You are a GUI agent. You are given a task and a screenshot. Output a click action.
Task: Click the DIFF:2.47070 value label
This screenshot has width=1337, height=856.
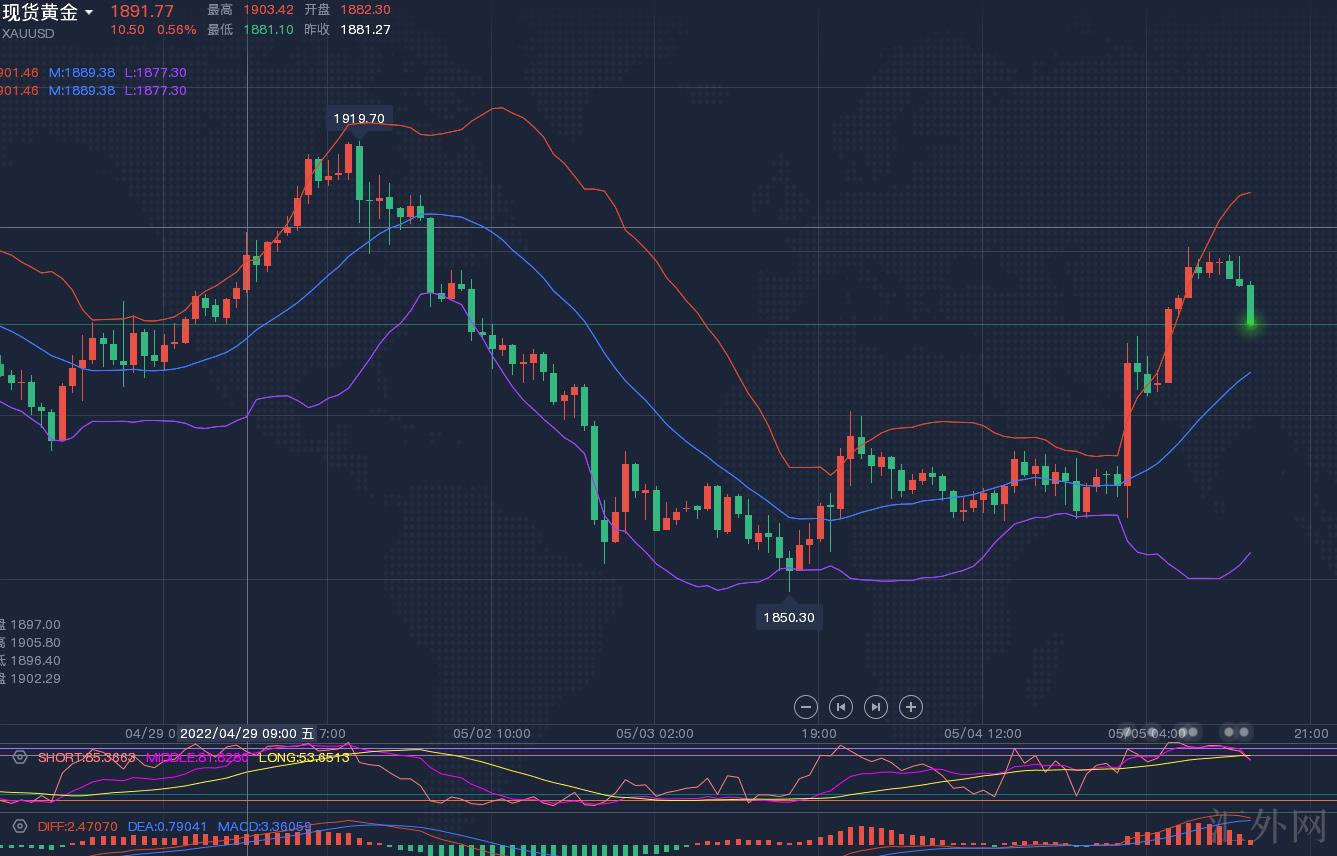tap(77, 827)
